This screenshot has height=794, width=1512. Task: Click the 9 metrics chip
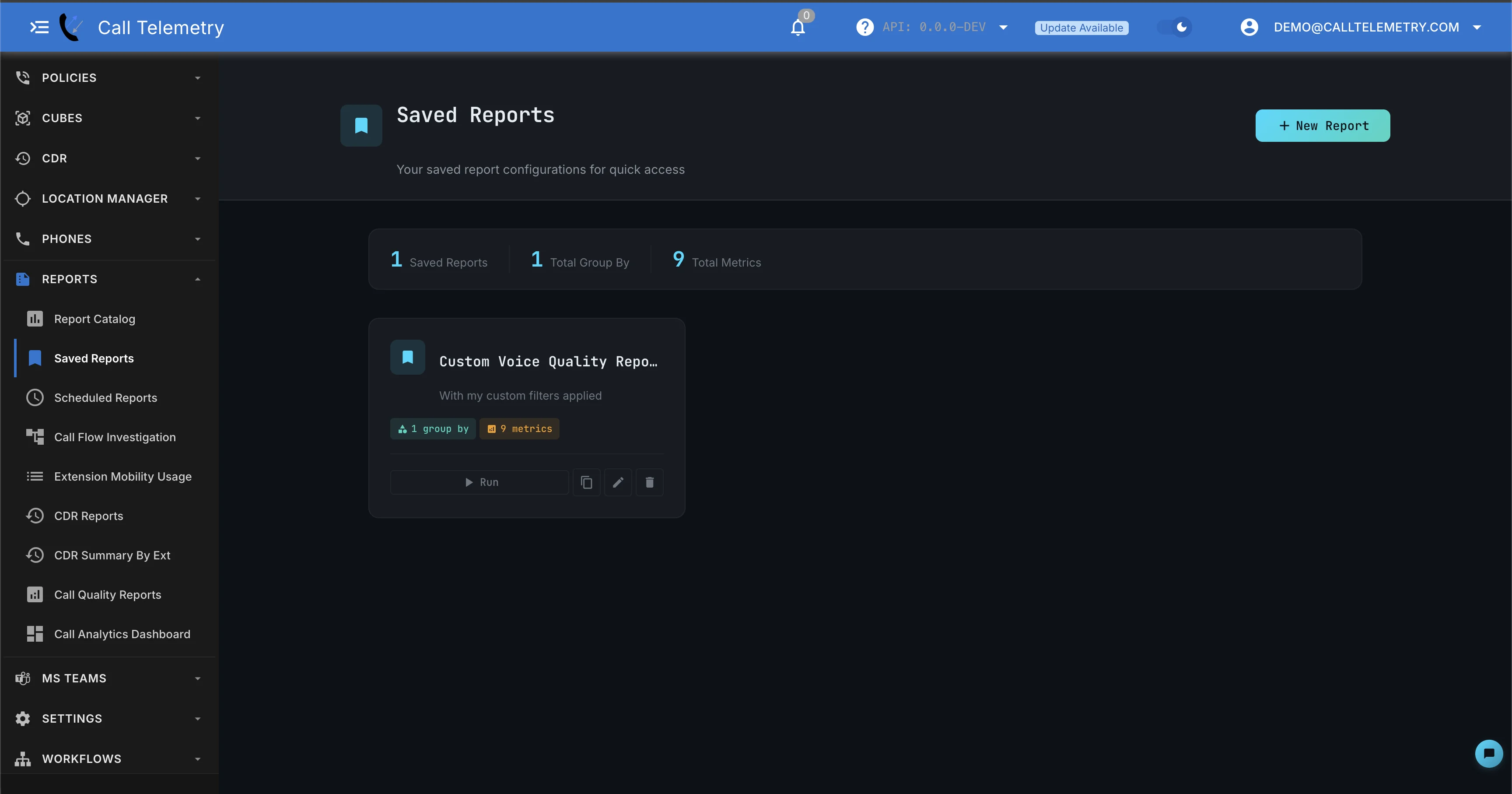click(519, 429)
